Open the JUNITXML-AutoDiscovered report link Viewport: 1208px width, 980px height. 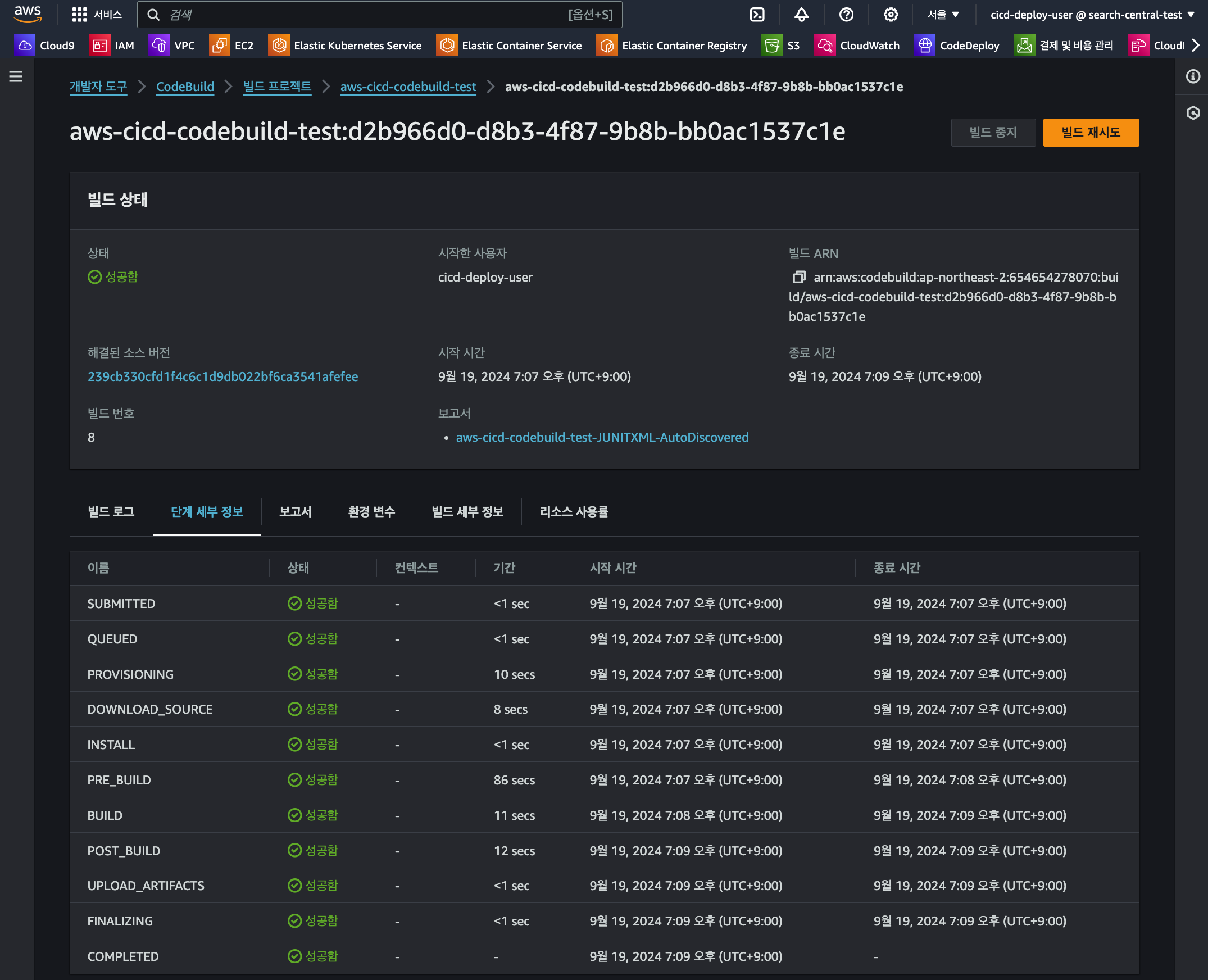602,438
